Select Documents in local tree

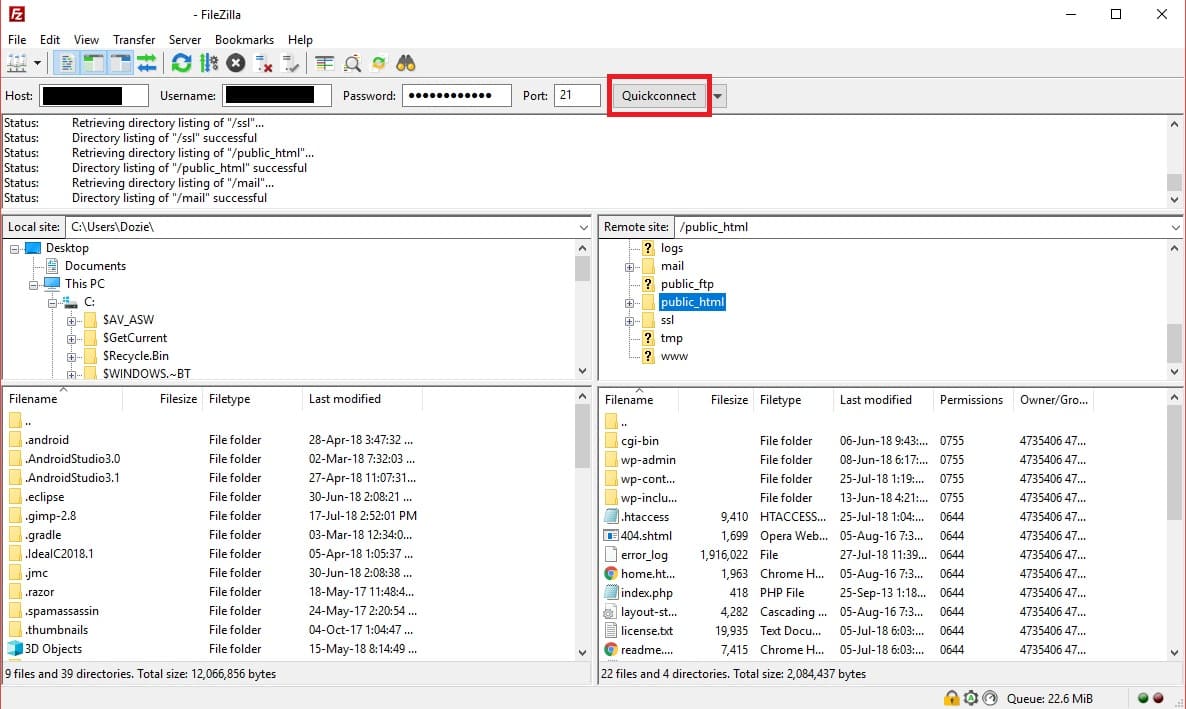[x=95, y=266]
